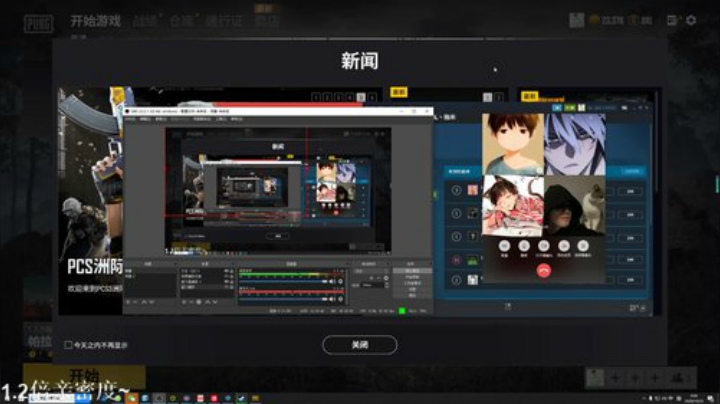The height and width of the screenshot is (404, 720).
Task: Remove scene with OBS scenes minus icon
Action: coord(135,302)
